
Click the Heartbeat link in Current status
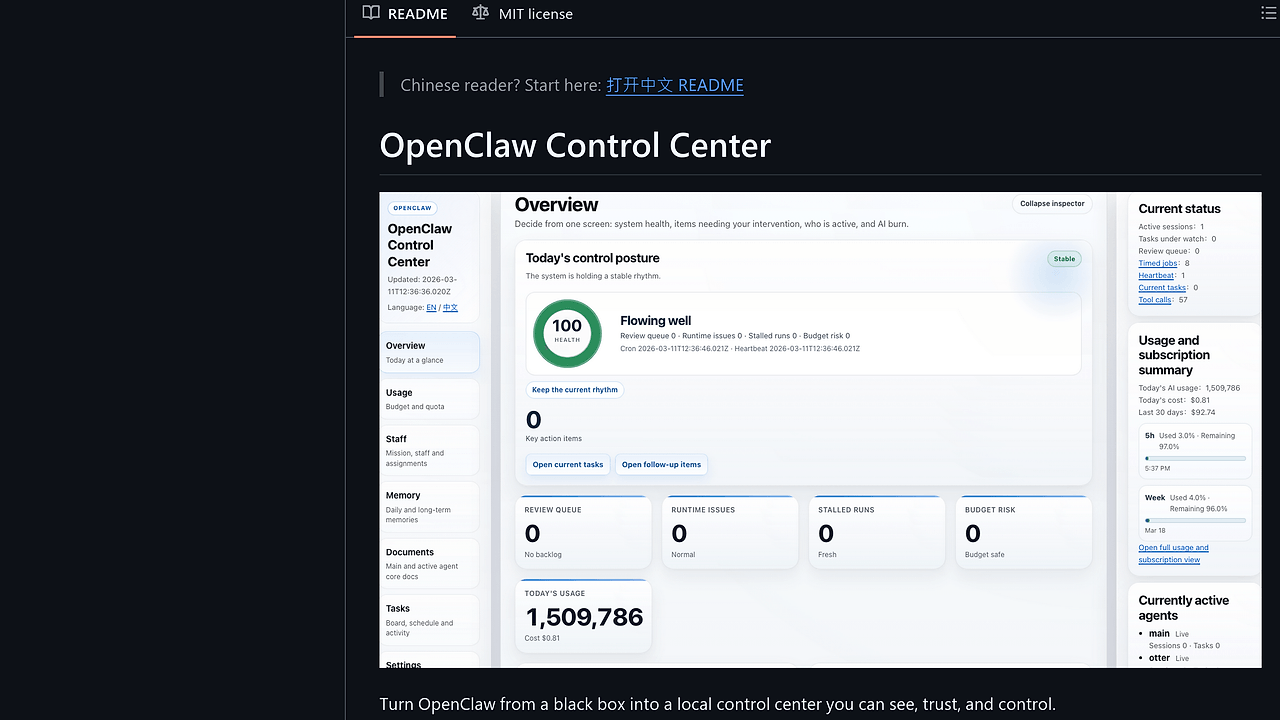[1156, 275]
